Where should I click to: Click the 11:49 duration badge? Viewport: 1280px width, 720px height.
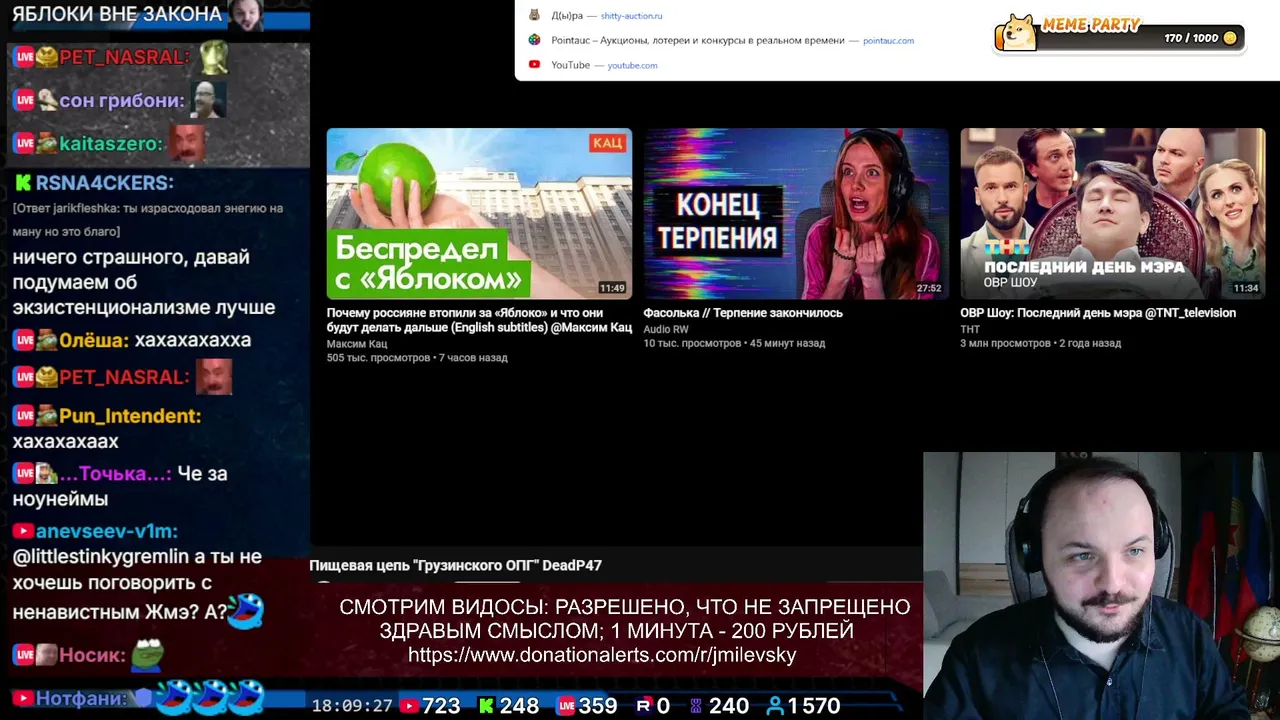pos(612,288)
